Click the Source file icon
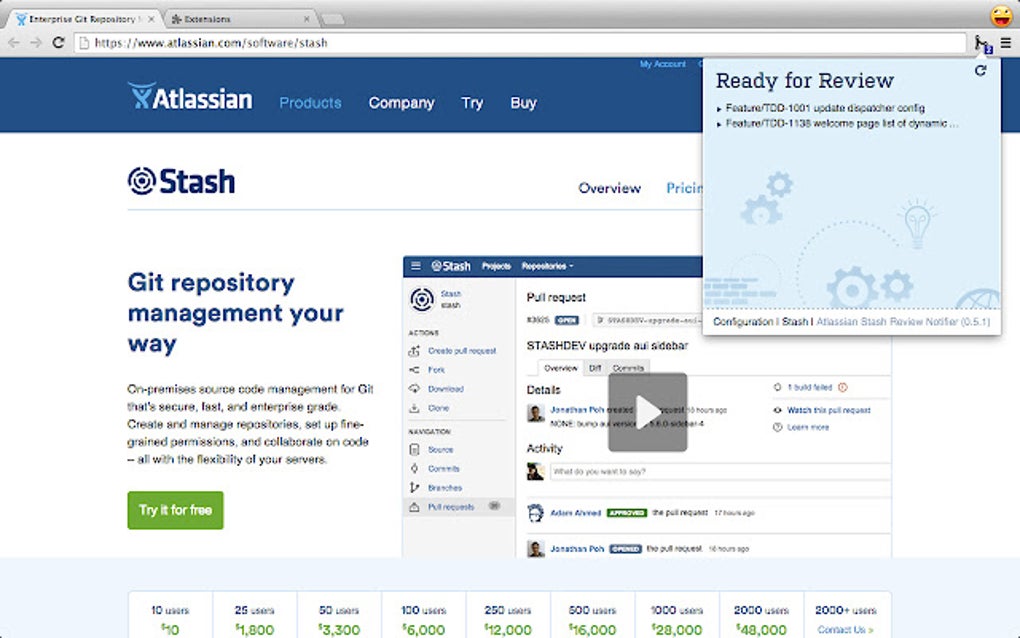This screenshot has height=638, width=1020. point(414,449)
